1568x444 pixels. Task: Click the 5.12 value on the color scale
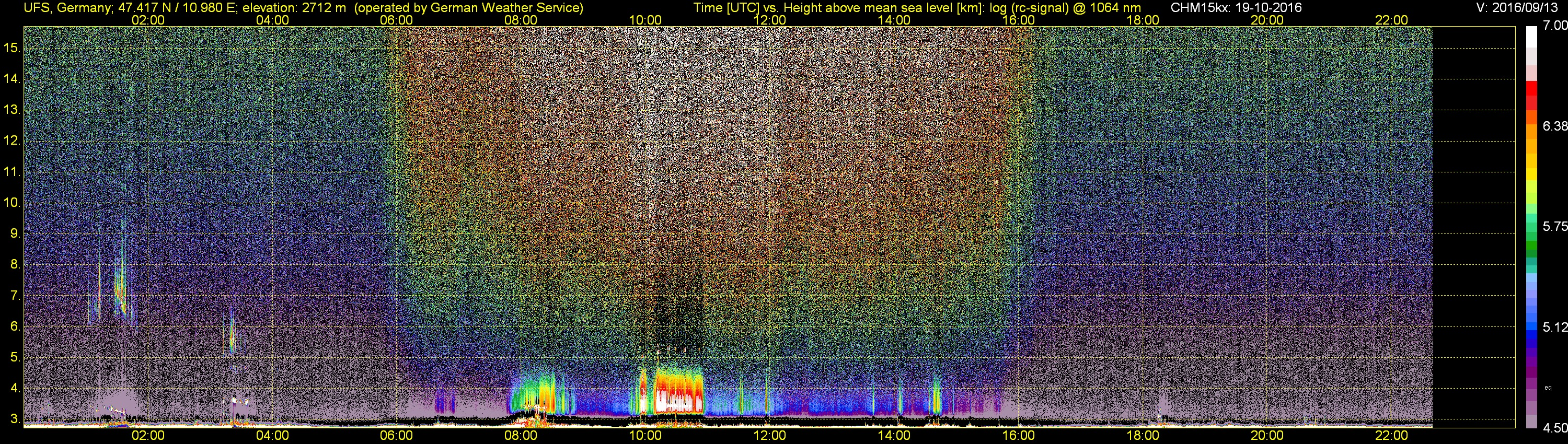click(1554, 327)
